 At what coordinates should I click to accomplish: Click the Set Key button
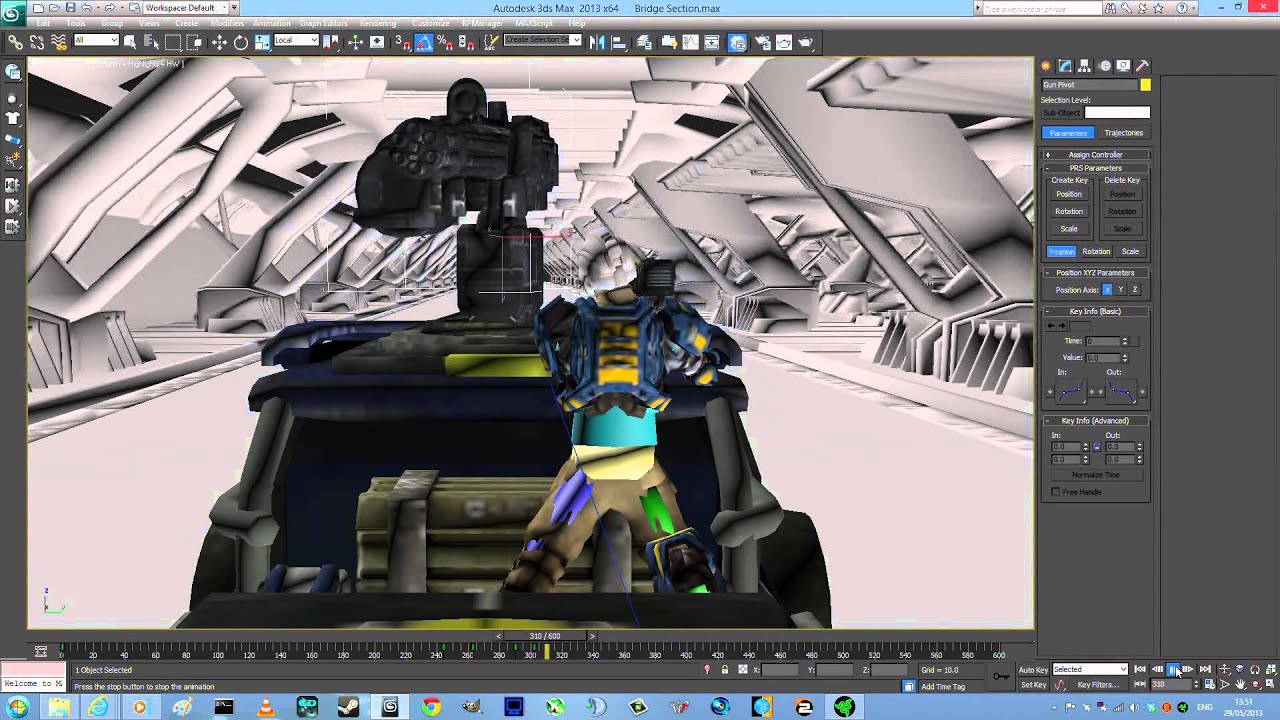coord(1033,685)
